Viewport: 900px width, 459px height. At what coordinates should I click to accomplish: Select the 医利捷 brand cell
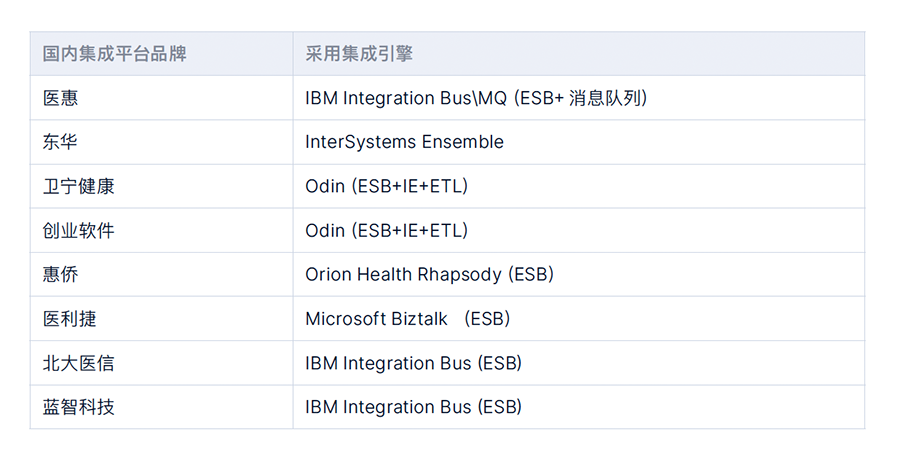[161, 318]
